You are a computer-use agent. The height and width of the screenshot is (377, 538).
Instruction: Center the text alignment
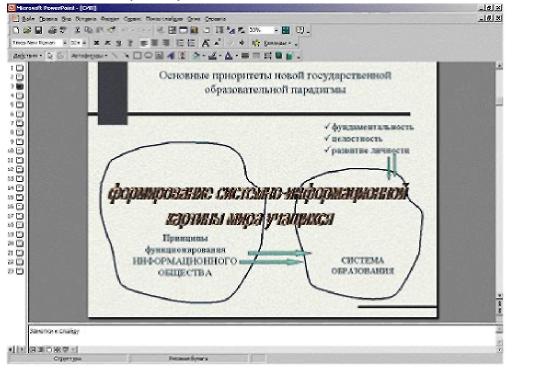155,43
